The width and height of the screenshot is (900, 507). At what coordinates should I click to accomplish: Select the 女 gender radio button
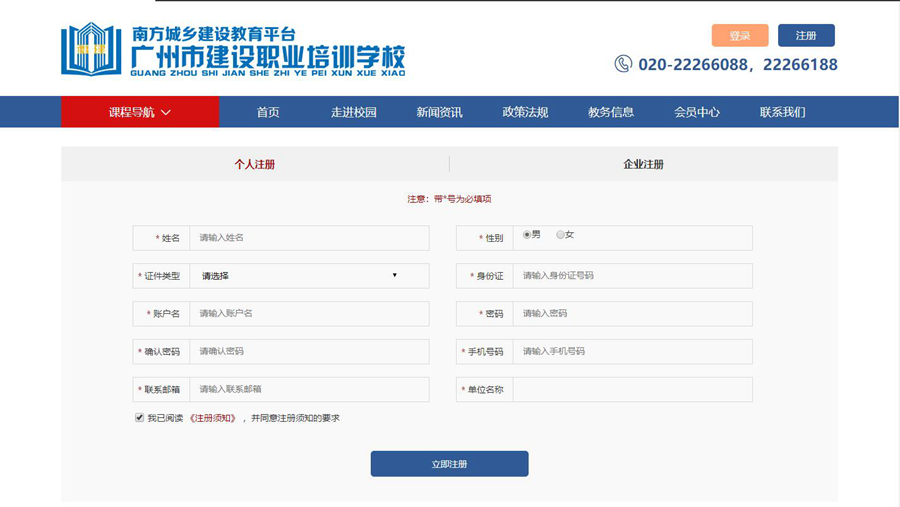560,235
